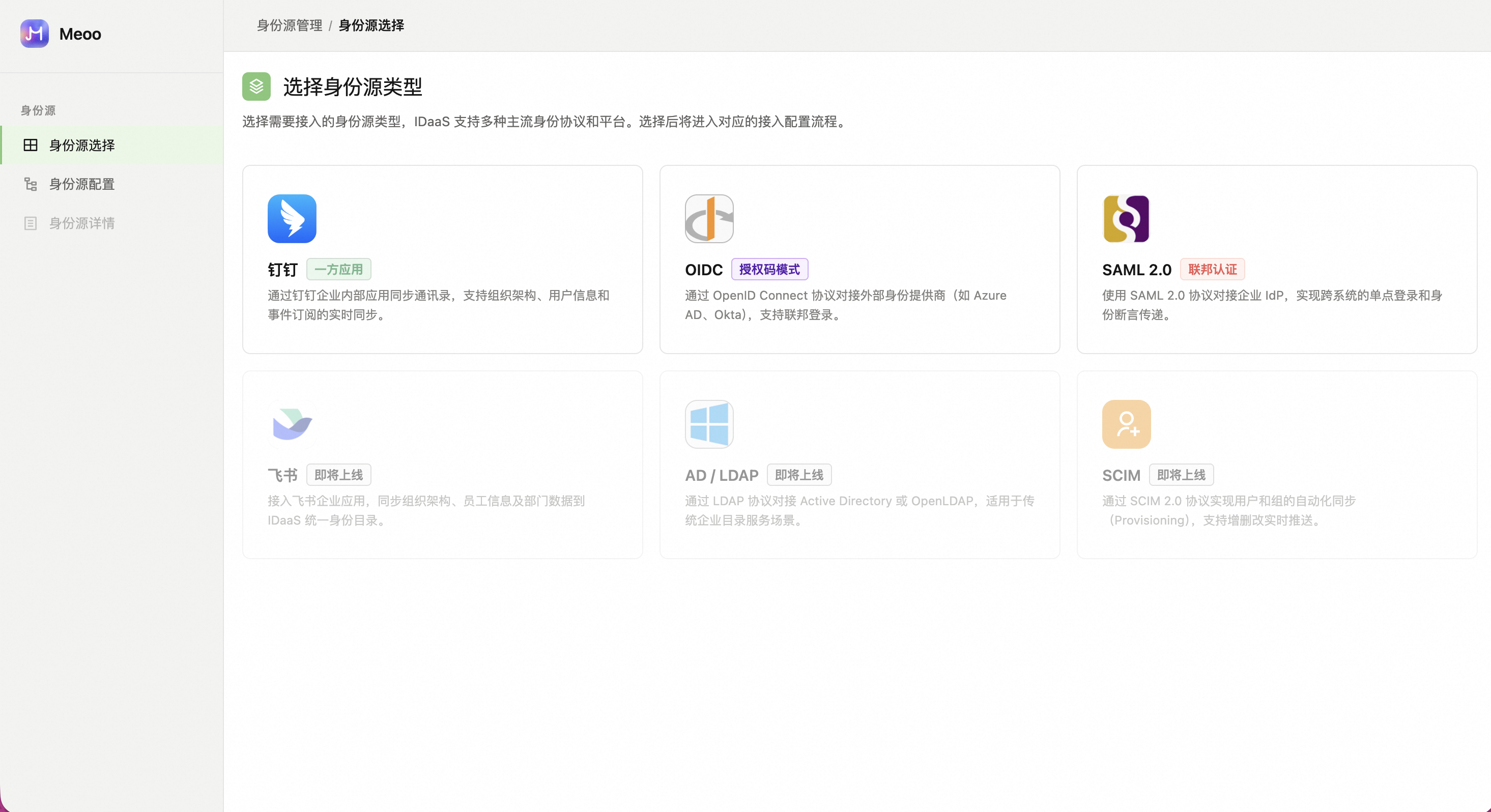Click the SCIM description mentioning Provisioning
The image size is (1491, 812).
coord(1229,510)
